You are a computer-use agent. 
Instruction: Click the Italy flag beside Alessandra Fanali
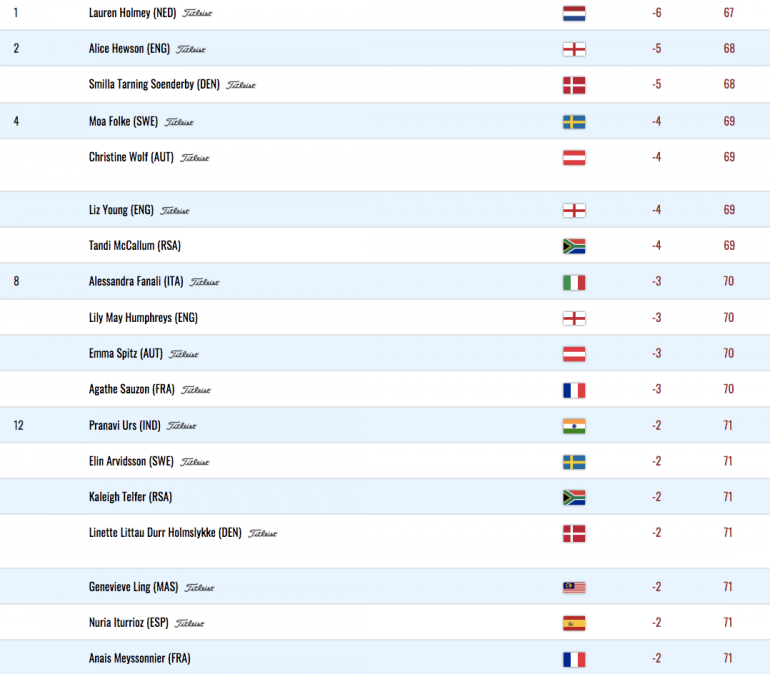[x=574, y=282]
